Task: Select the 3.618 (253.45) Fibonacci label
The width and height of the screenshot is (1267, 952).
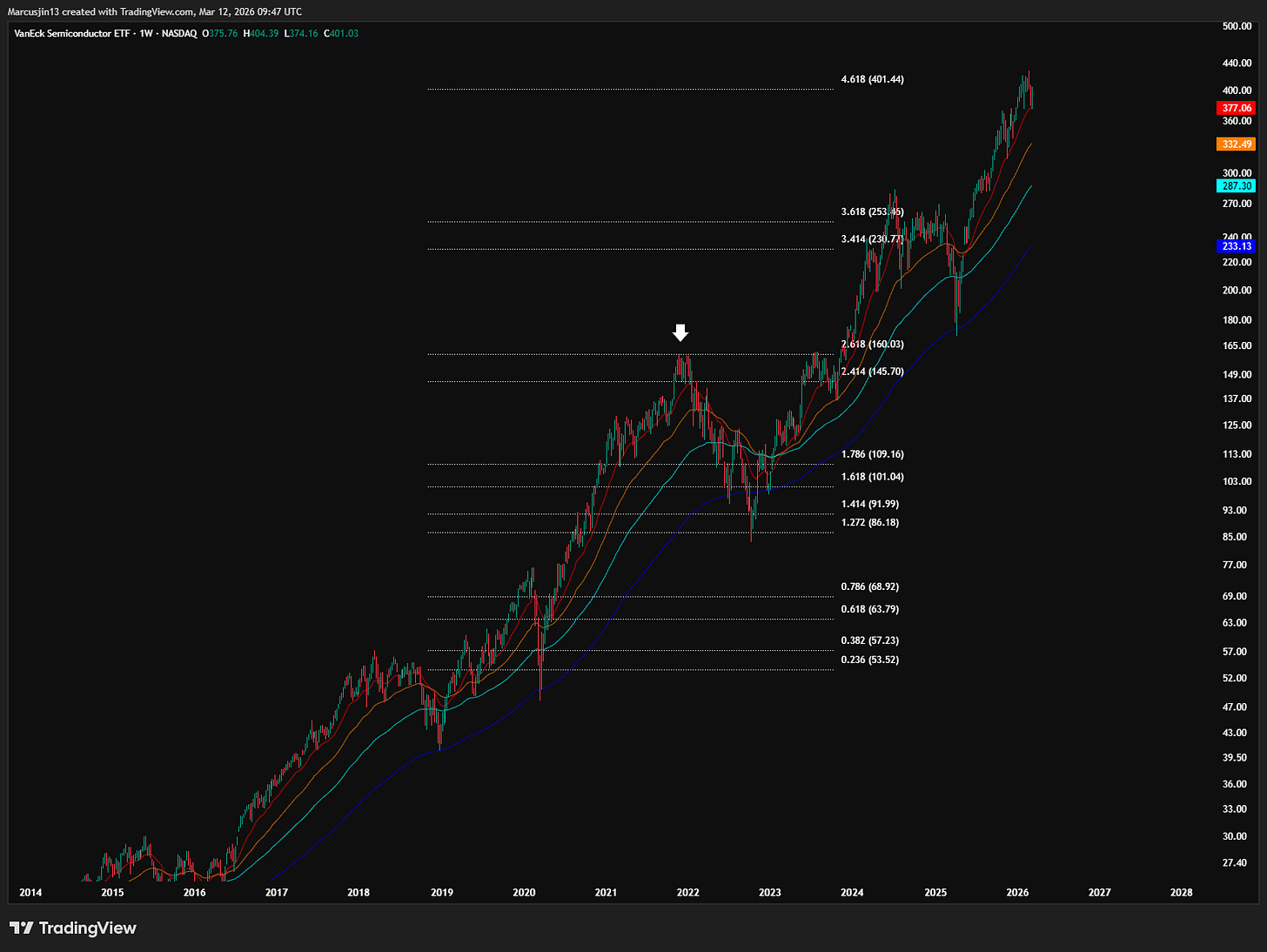Action: click(872, 211)
